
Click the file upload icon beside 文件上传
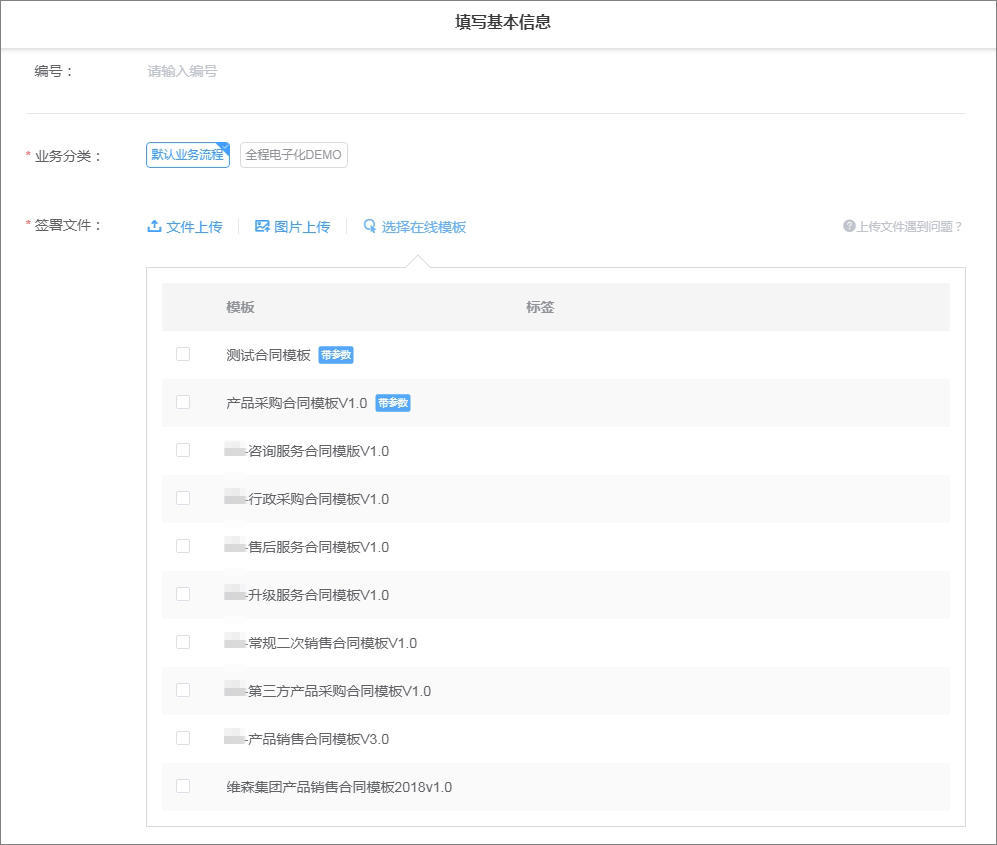(x=155, y=226)
